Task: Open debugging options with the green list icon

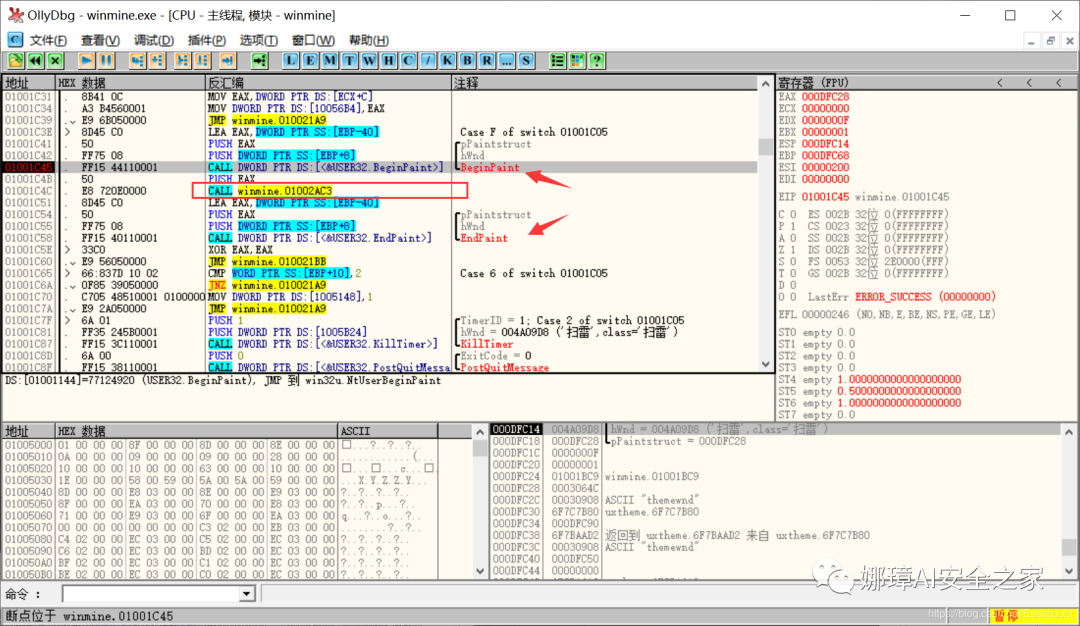Action: [557, 61]
